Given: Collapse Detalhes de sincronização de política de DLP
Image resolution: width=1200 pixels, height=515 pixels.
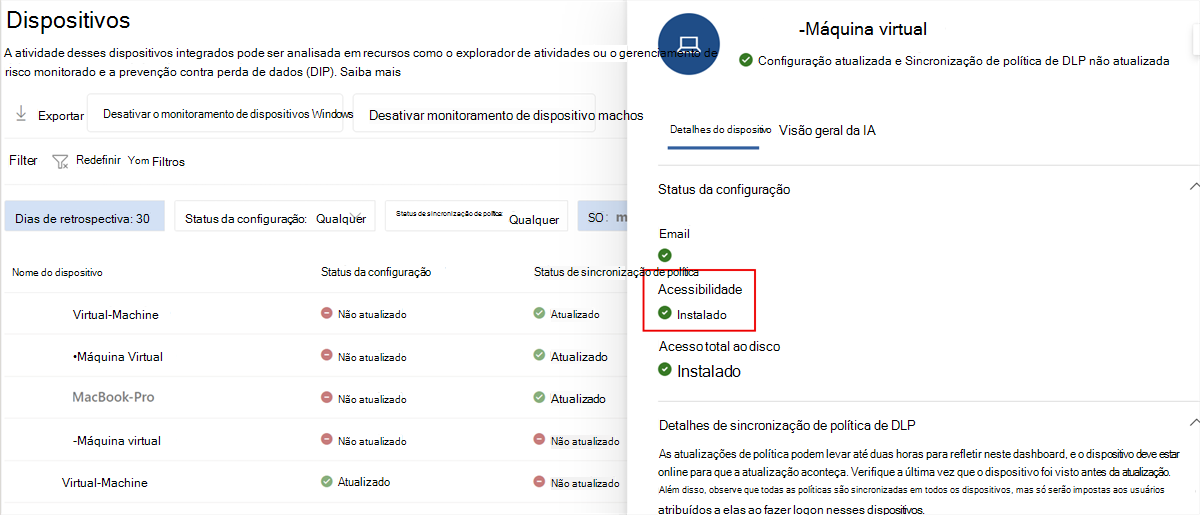Looking at the screenshot, I should [1193, 423].
